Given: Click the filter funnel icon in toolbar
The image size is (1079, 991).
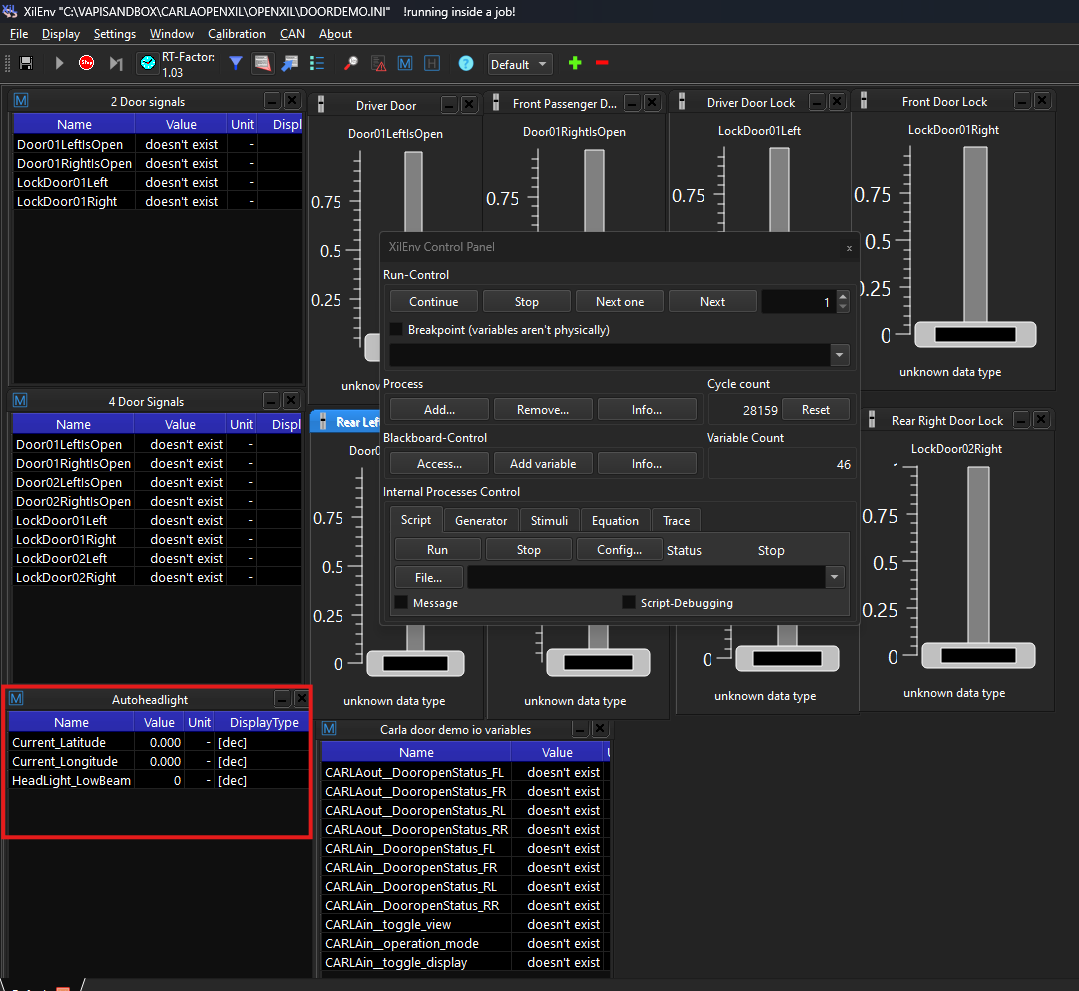Looking at the screenshot, I should tap(235, 63).
